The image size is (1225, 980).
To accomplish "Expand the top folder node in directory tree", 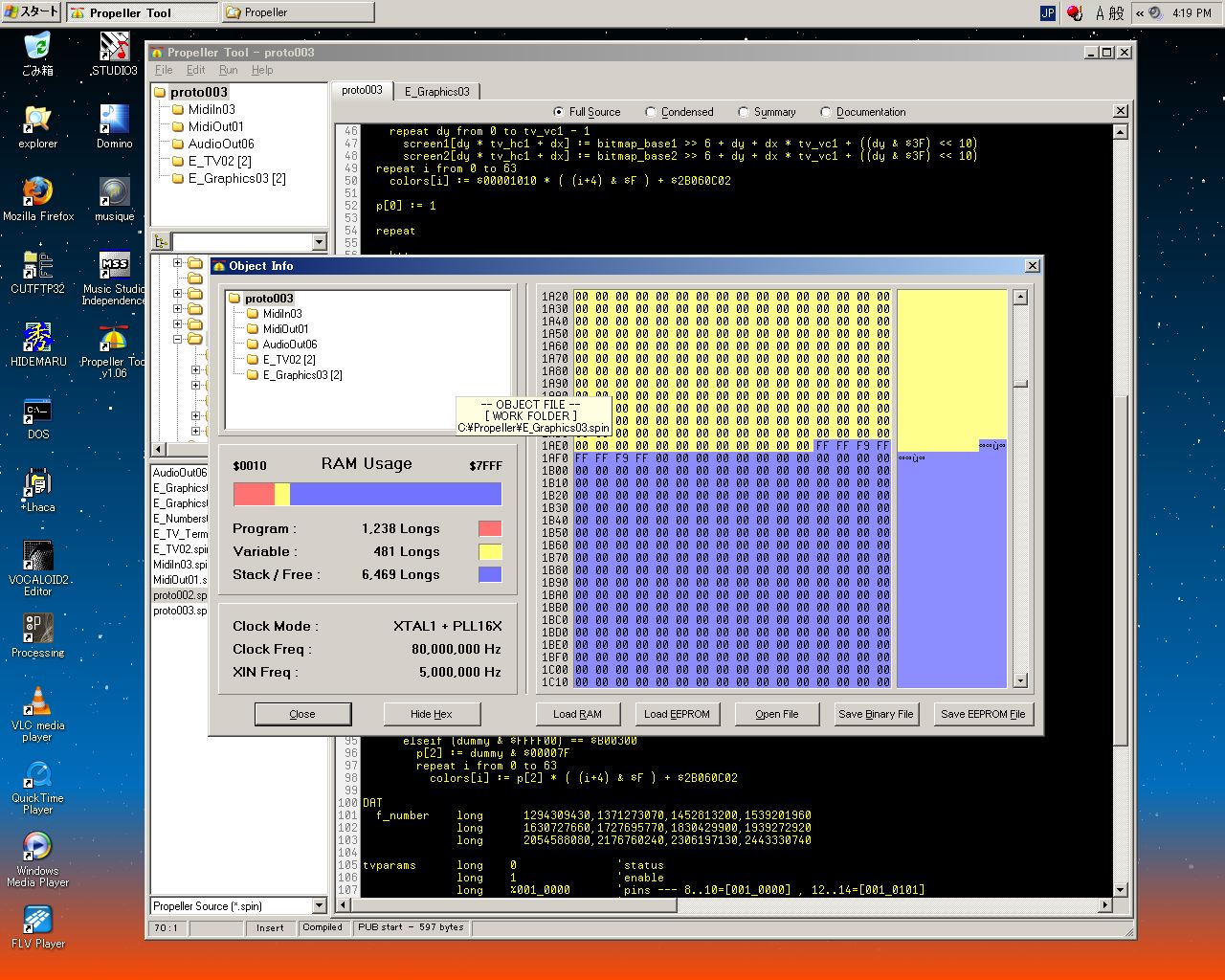I will [177, 262].
